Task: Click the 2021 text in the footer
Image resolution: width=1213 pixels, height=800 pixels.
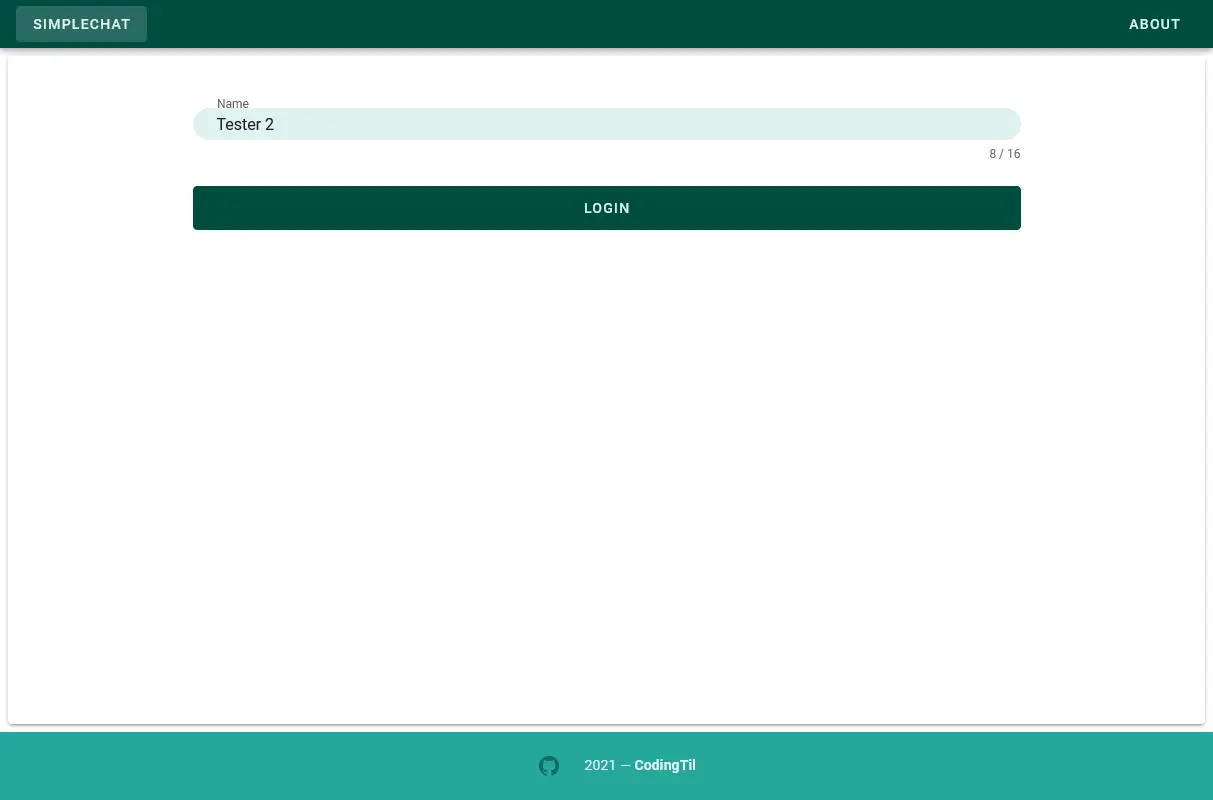Action: click(600, 765)
